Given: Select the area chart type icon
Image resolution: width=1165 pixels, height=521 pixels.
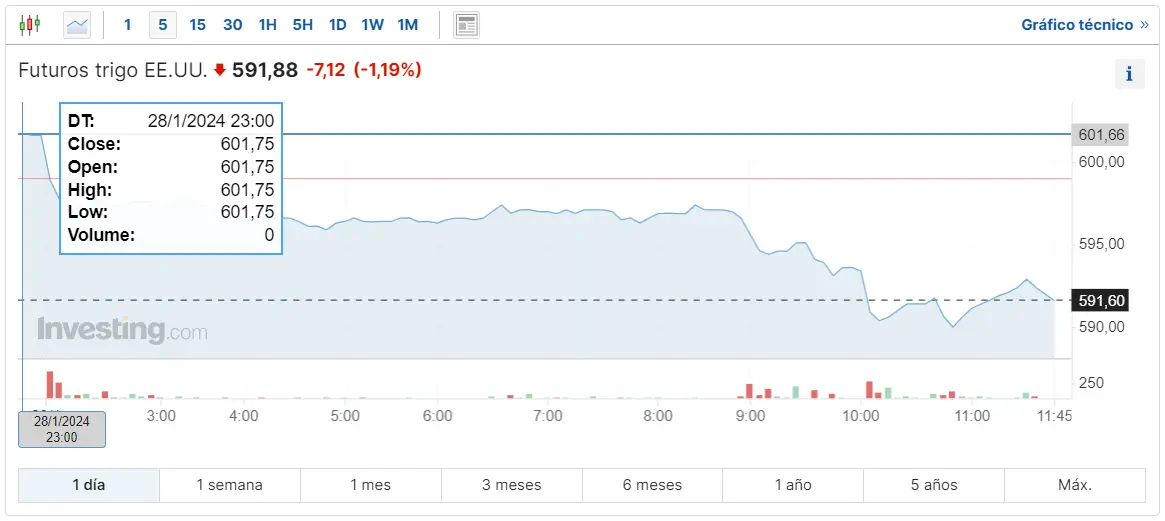Looking at the screenshot, I should click(77, 25).
